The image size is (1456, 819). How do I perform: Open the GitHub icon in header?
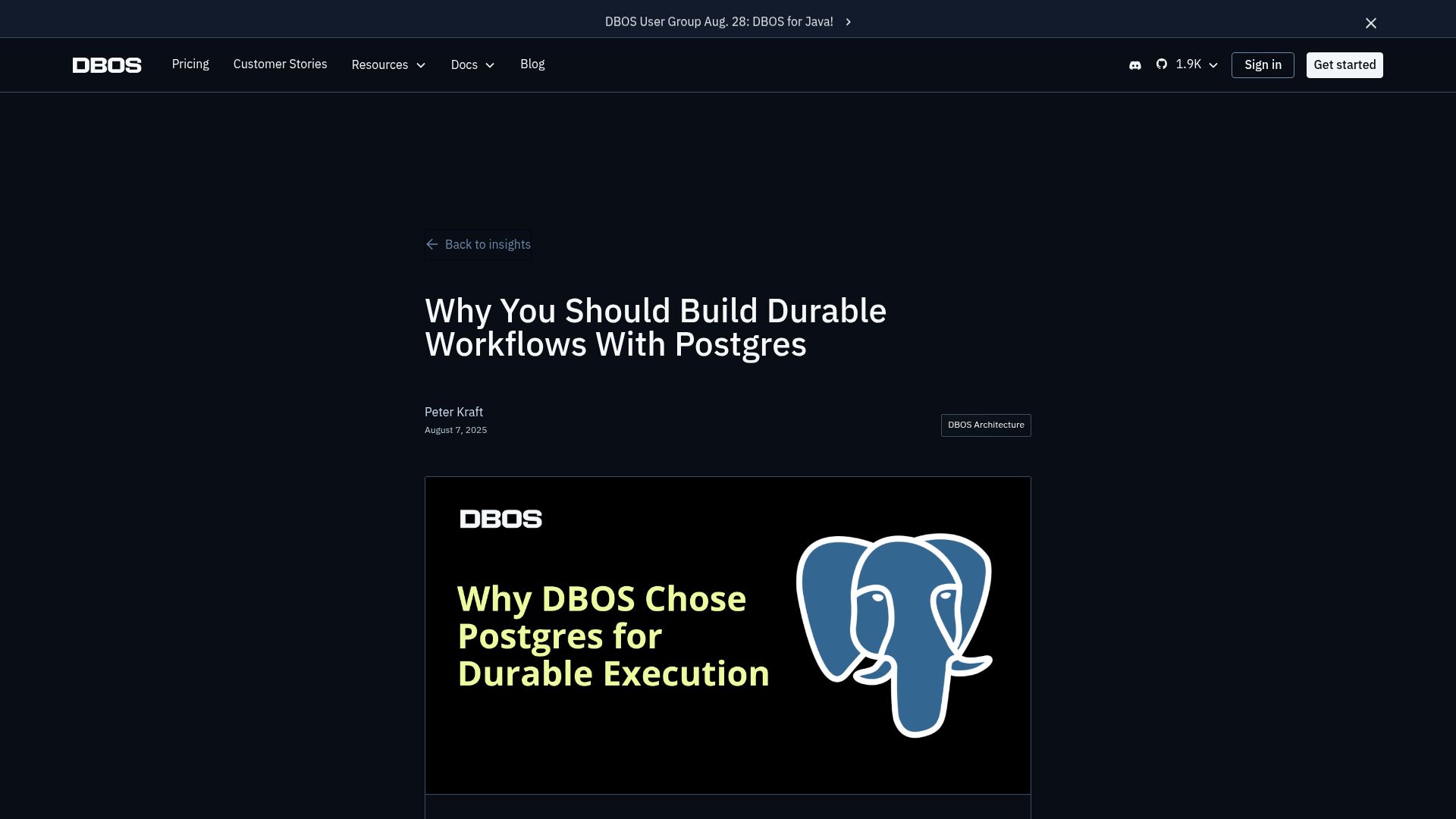[1161, 64]
